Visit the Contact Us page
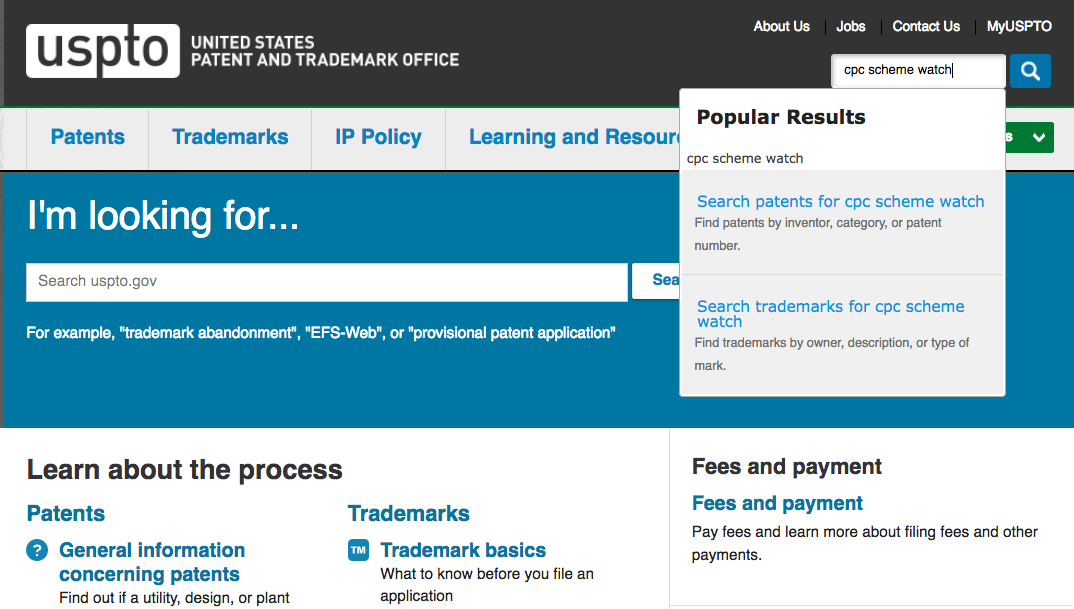Viewport: 1074px width, 609px height. pyautogui.click(x=926, y=27)
